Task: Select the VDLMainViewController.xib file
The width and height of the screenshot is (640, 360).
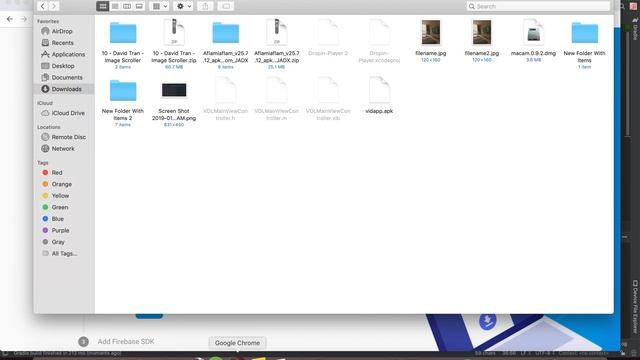Action: [328, 90]
